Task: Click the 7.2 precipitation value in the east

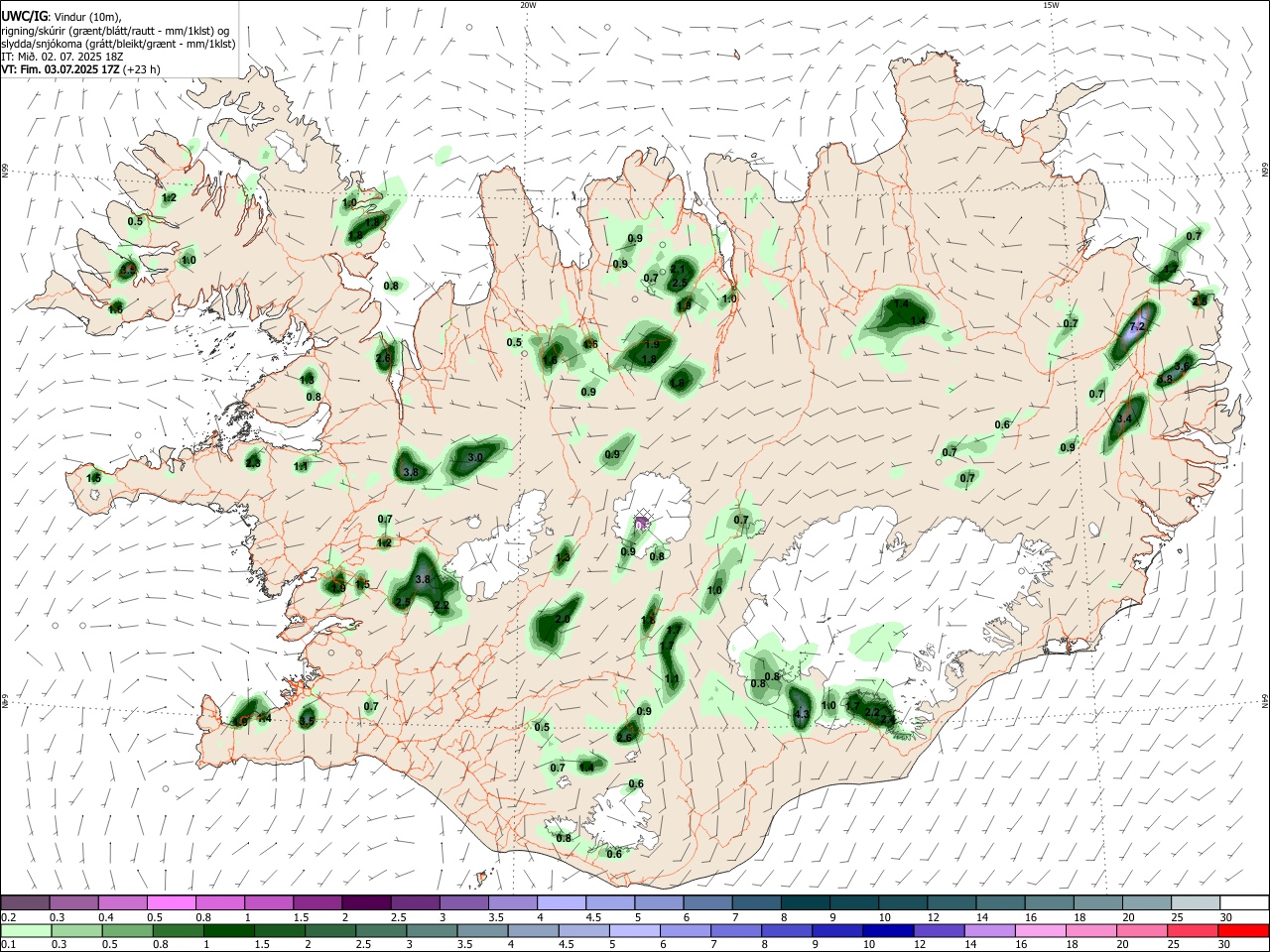Action: pos(1138,325)
